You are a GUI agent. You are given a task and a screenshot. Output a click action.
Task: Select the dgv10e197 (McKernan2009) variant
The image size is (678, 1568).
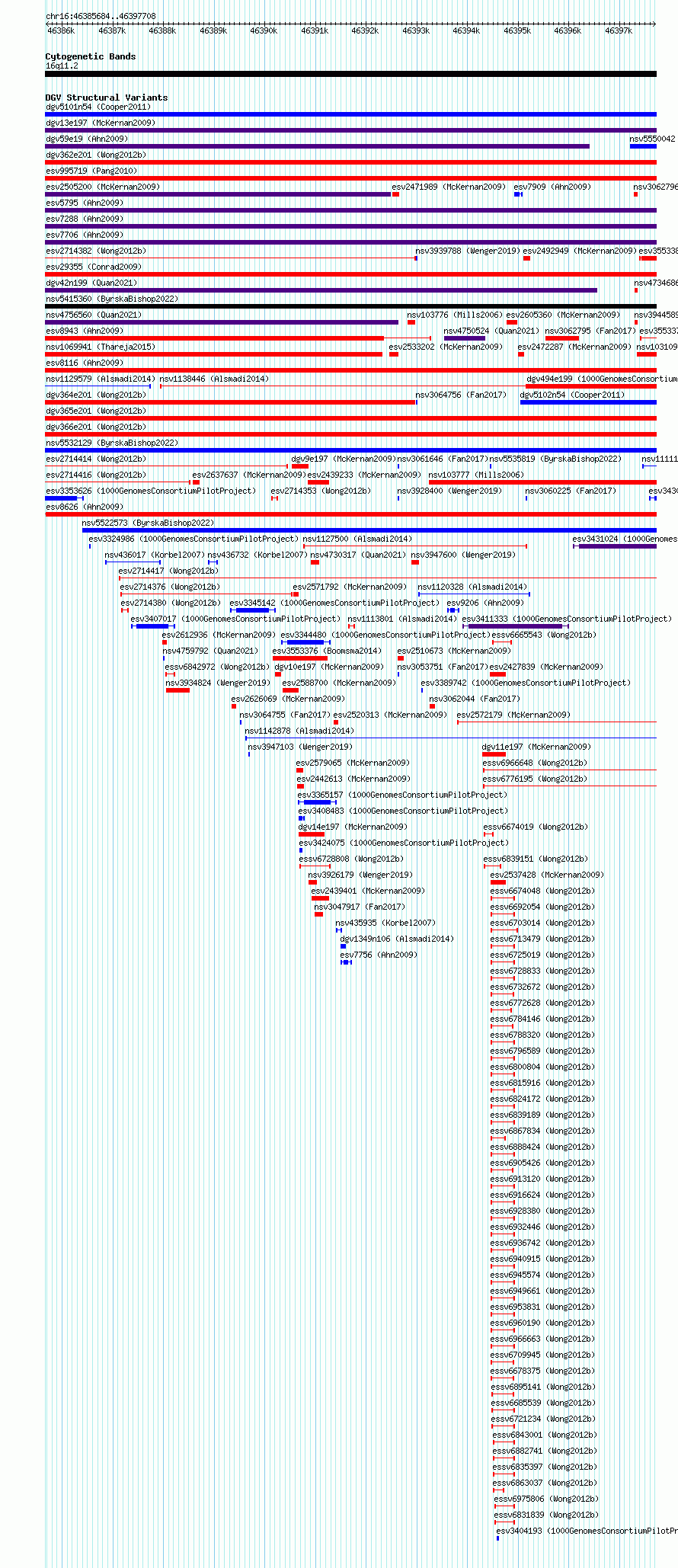click(x=329, y=667)
